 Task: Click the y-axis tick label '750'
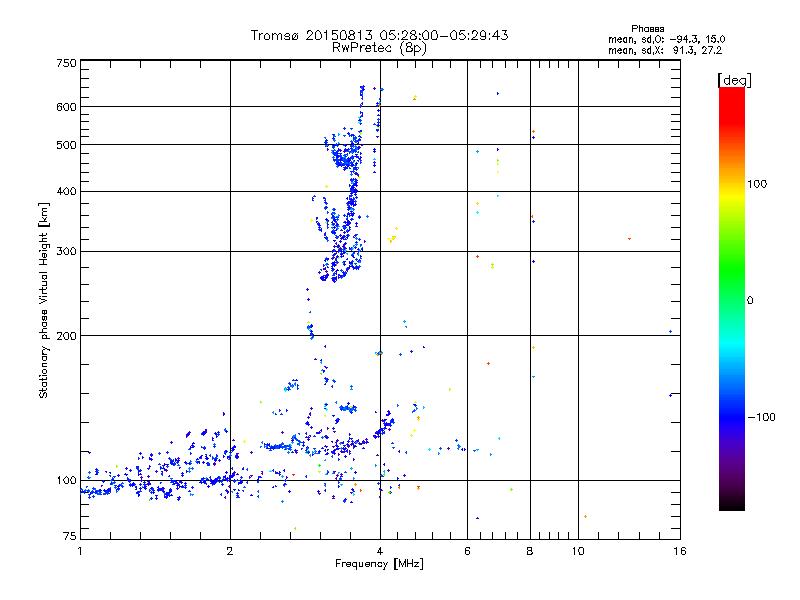click(x=66, y=63)
